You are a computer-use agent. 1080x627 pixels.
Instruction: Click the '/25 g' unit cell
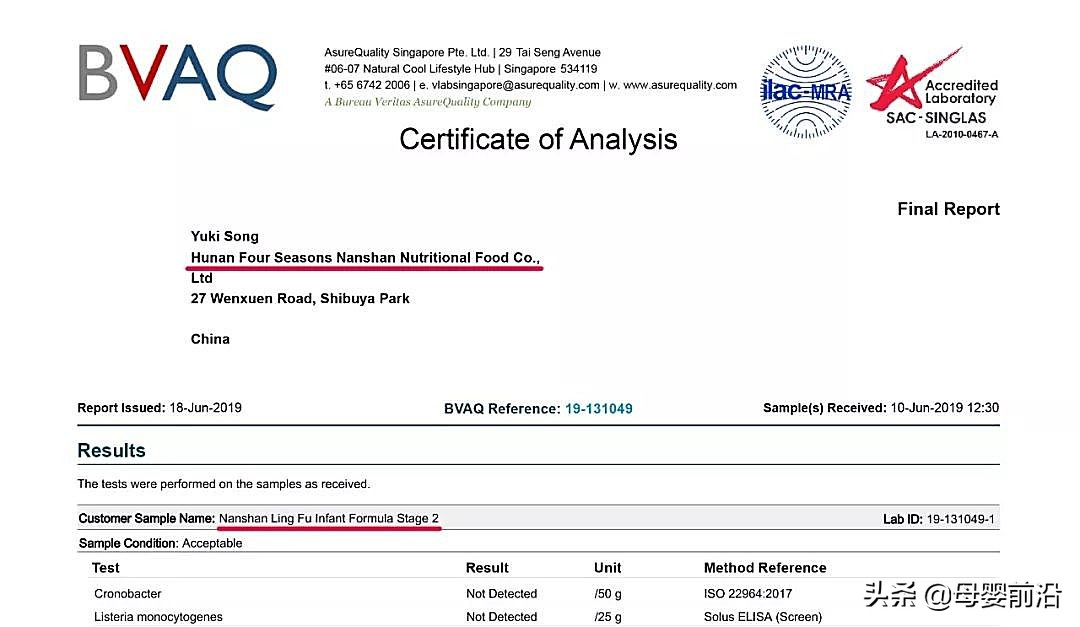point(608,617)
